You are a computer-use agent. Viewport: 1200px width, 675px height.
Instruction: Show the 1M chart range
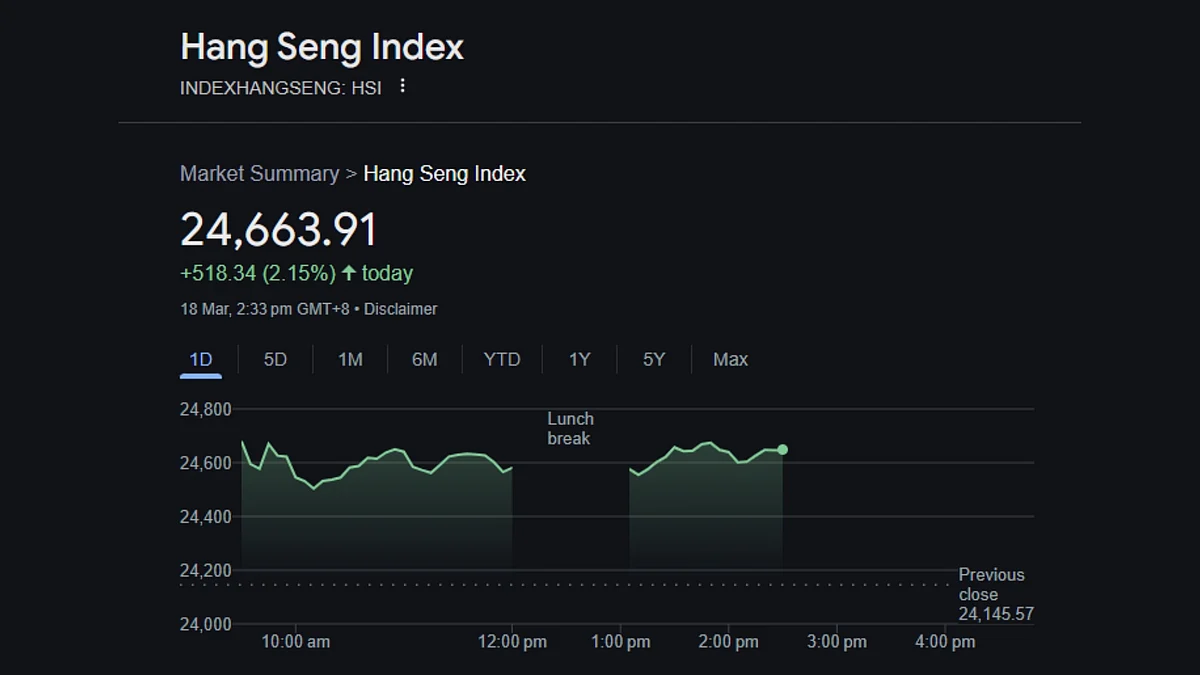(x=350, y=359)
